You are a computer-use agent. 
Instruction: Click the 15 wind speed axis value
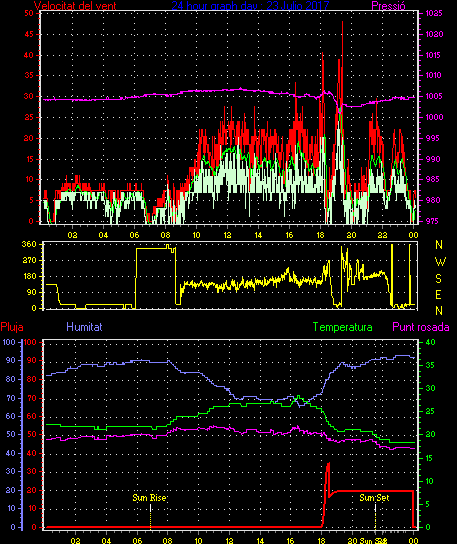[29, 159]
